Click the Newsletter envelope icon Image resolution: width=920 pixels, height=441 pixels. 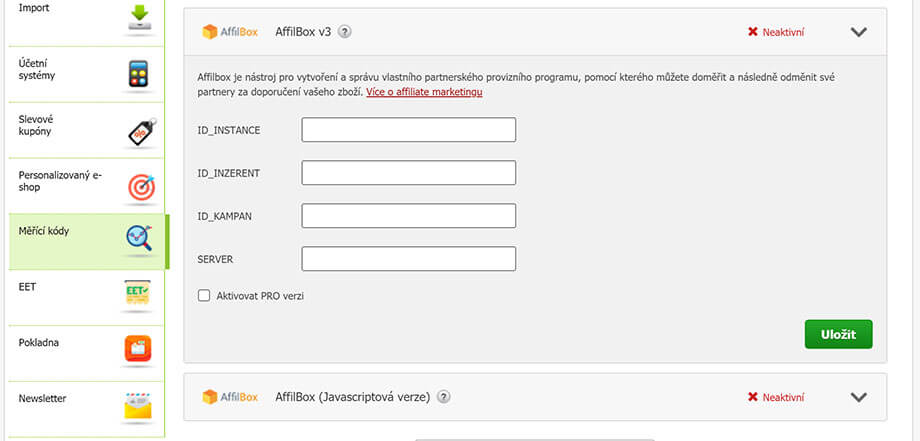138,405
